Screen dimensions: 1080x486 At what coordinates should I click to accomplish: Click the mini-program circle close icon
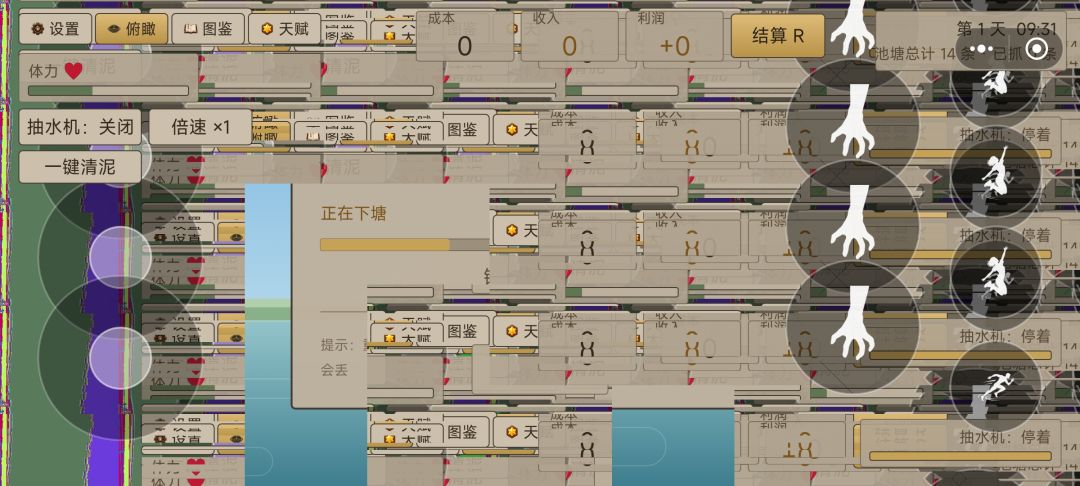pyautogui.click(x=1036, y=49)
